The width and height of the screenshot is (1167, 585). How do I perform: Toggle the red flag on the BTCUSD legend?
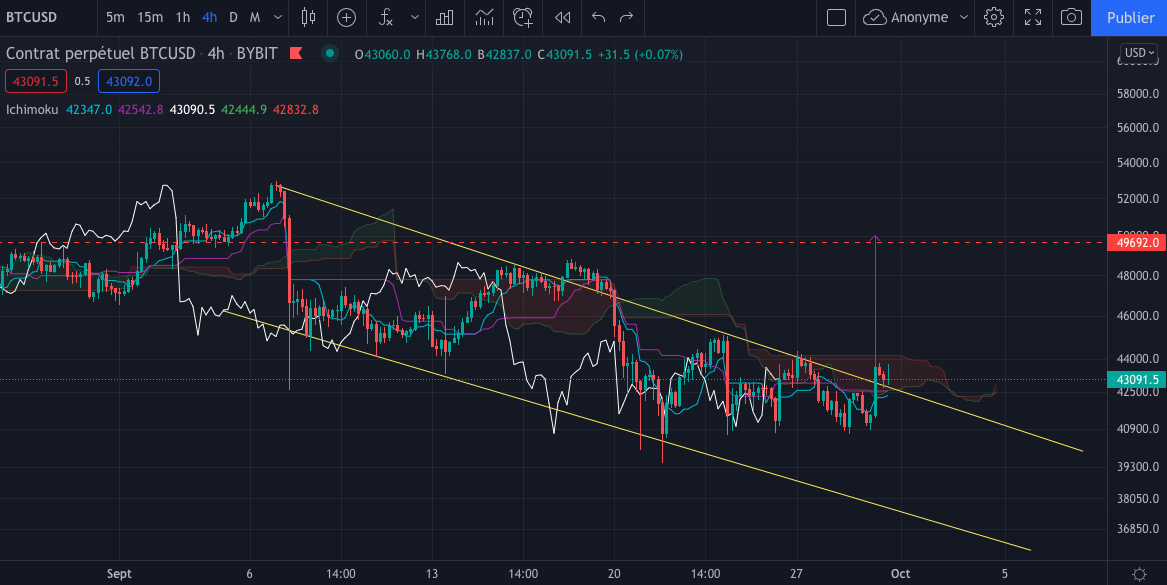(295, 54)
